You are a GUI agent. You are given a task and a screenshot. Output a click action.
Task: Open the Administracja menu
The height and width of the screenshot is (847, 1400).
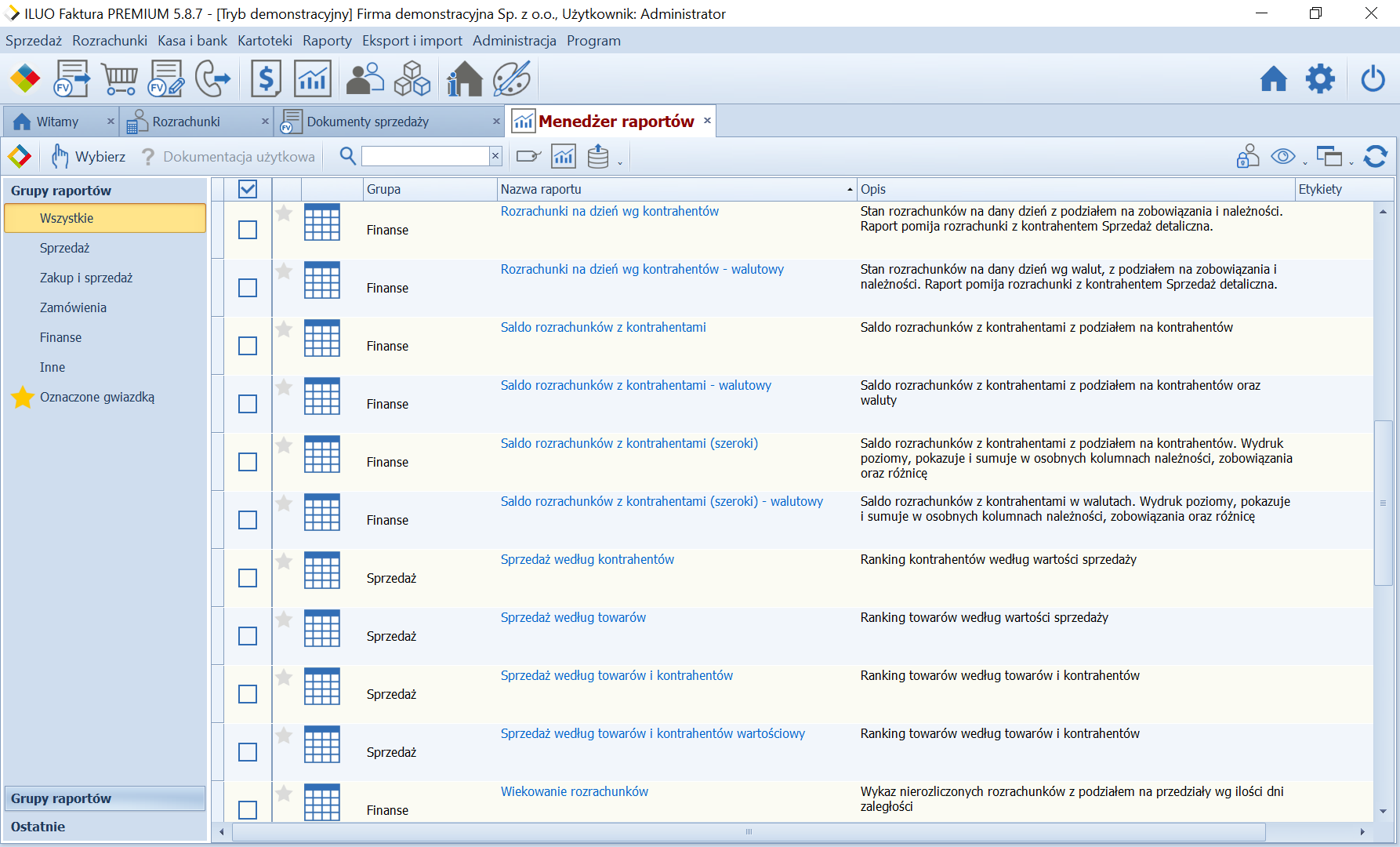(514, 41)
